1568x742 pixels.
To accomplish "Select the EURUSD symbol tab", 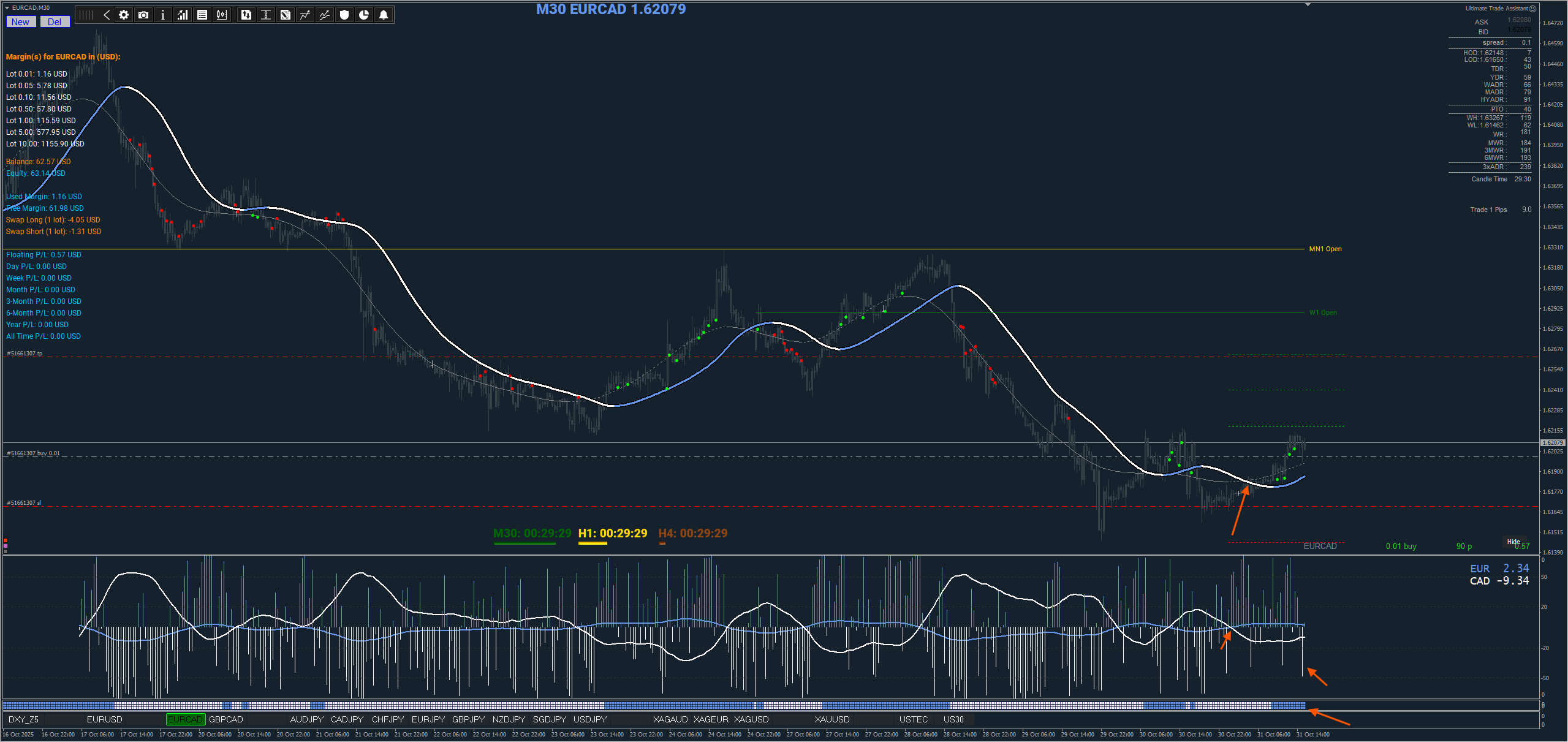I will (104, 719).
